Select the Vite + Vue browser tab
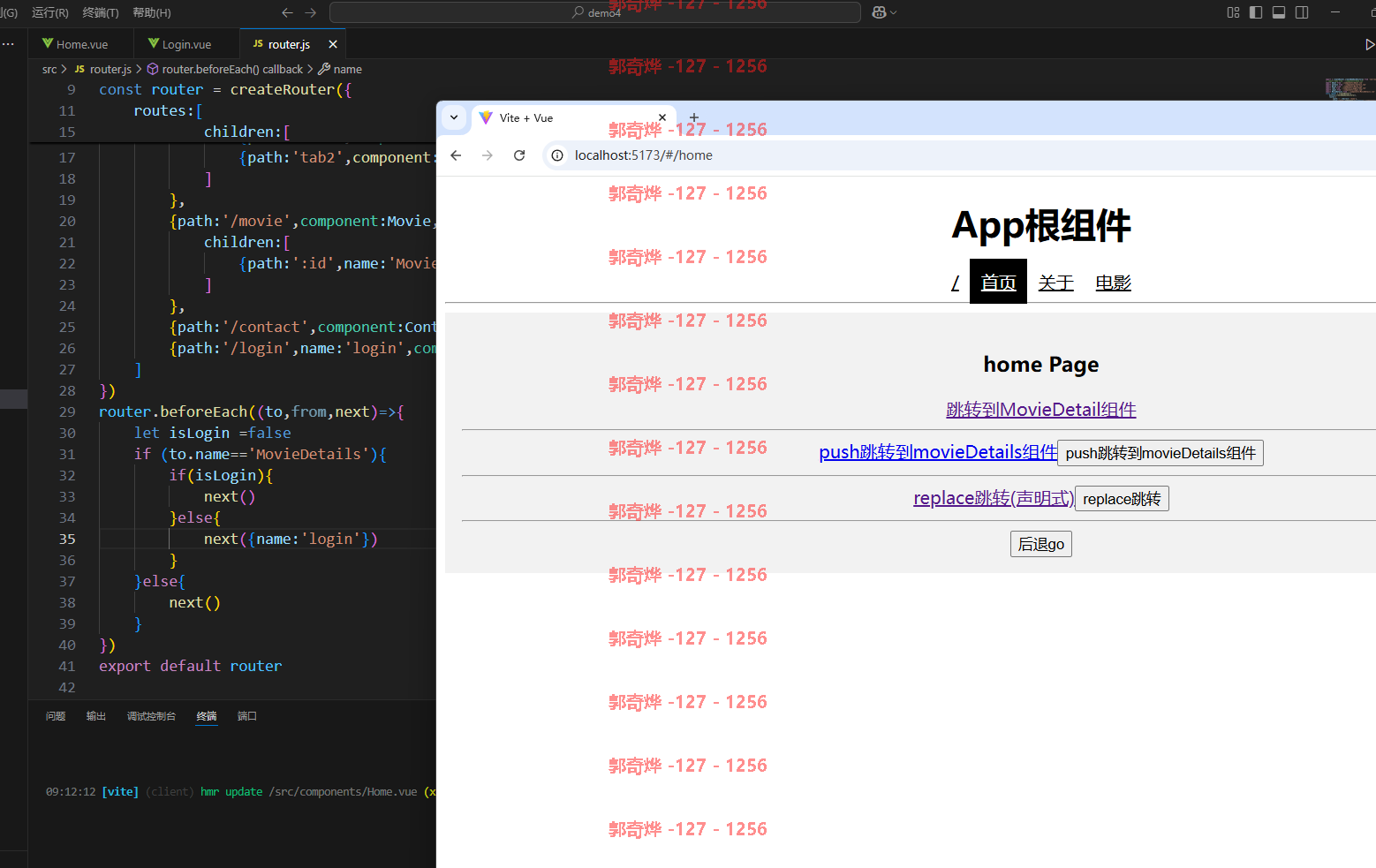1376x868 pixels. [574, 117]
